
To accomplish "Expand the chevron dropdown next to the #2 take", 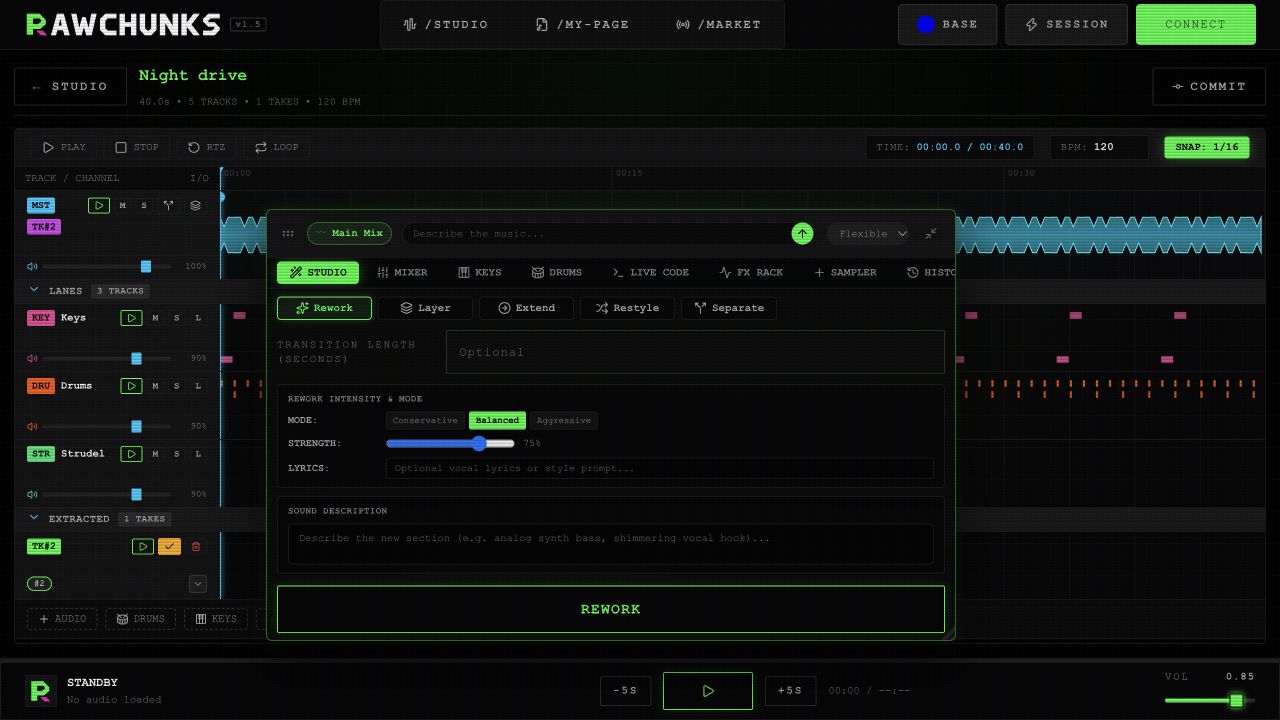I will click(198, 583).
